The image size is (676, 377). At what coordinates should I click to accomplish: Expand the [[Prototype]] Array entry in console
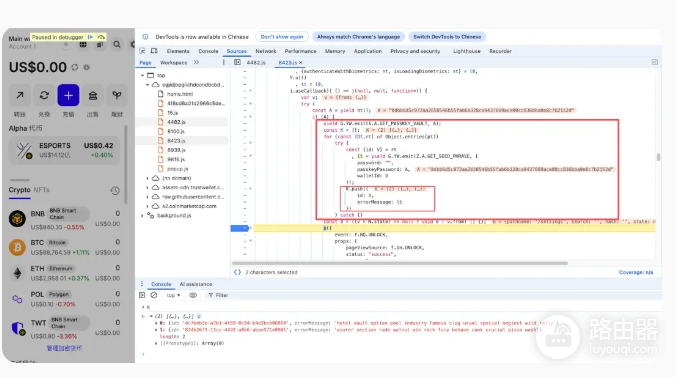156,343
